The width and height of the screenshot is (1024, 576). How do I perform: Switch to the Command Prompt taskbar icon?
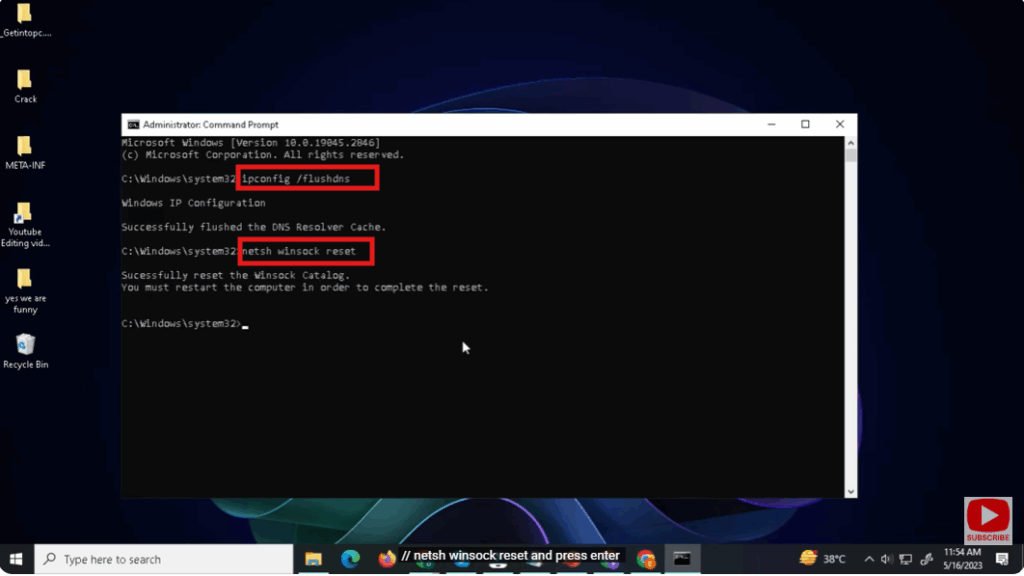[x=682, y=558]
